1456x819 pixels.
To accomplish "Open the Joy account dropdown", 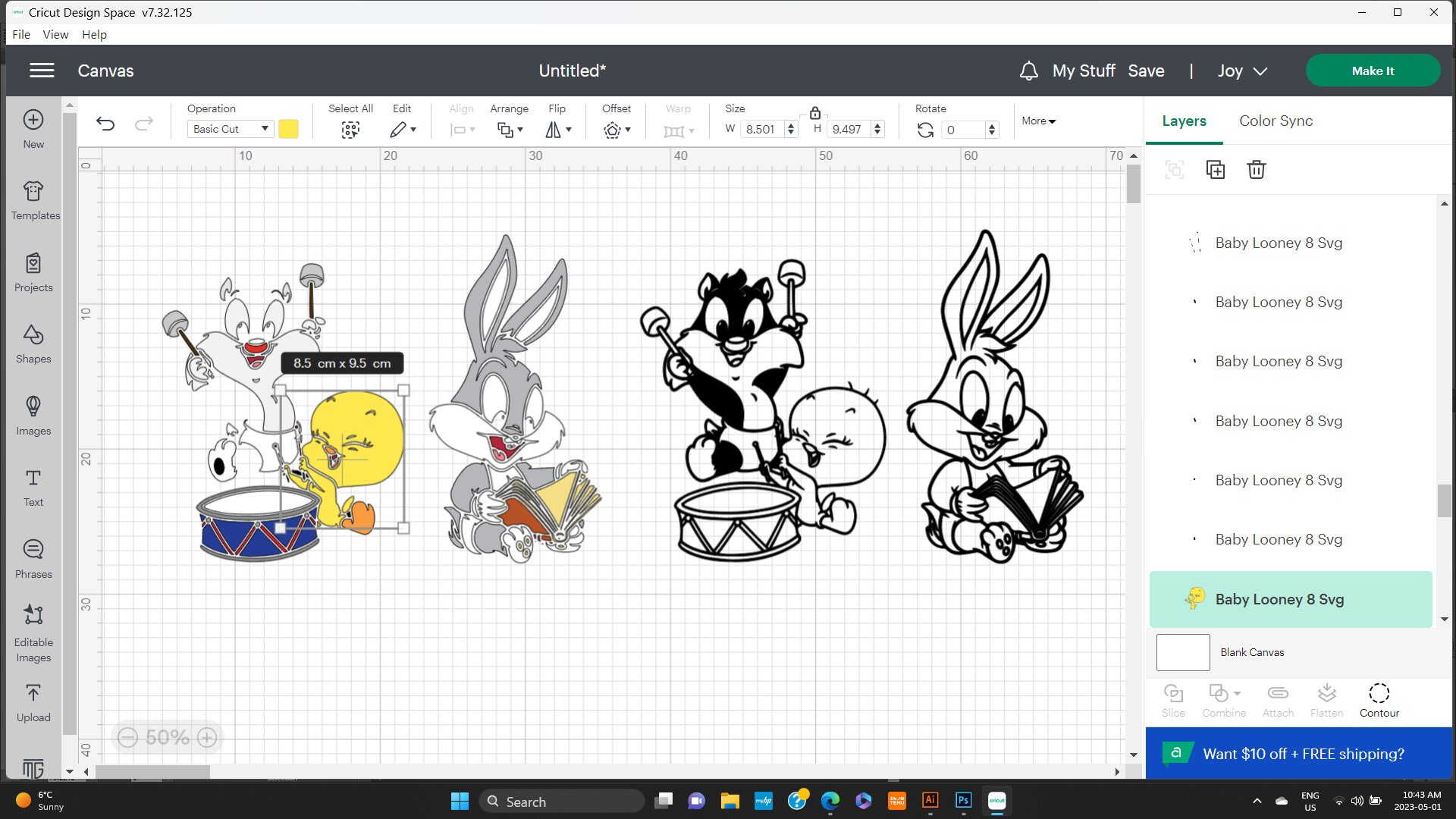I will [1241, 71].
